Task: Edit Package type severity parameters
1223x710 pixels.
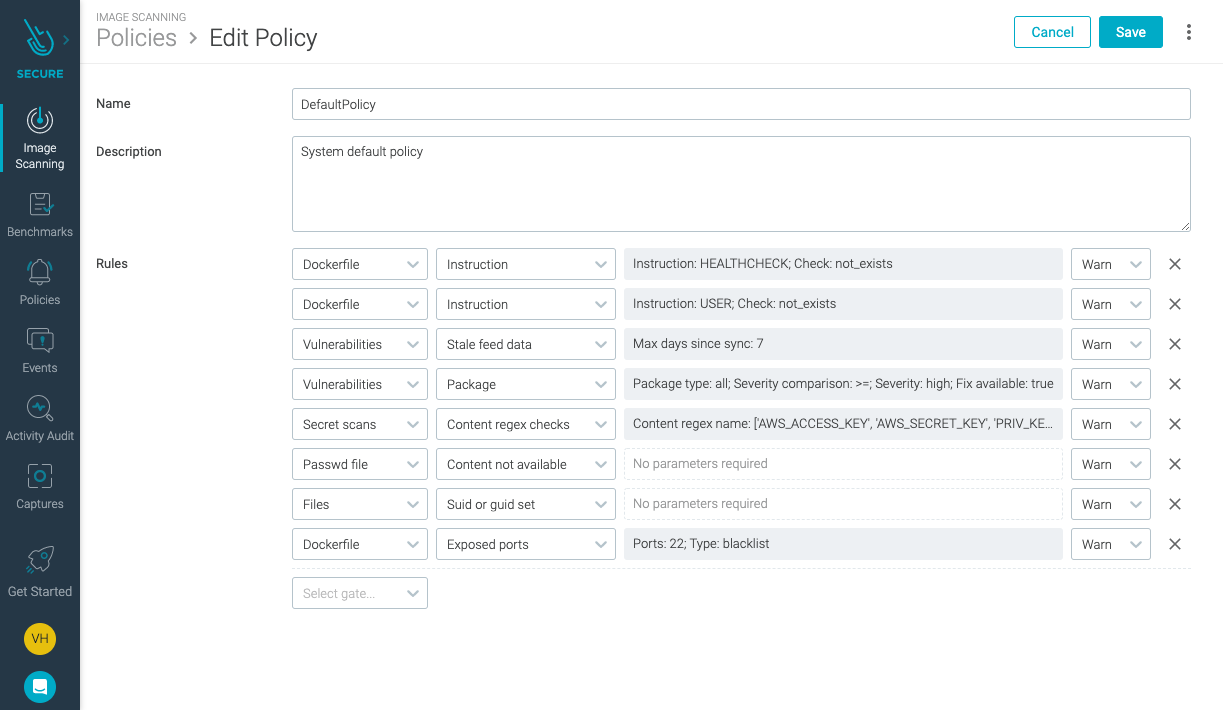Action: coord(843,384)
